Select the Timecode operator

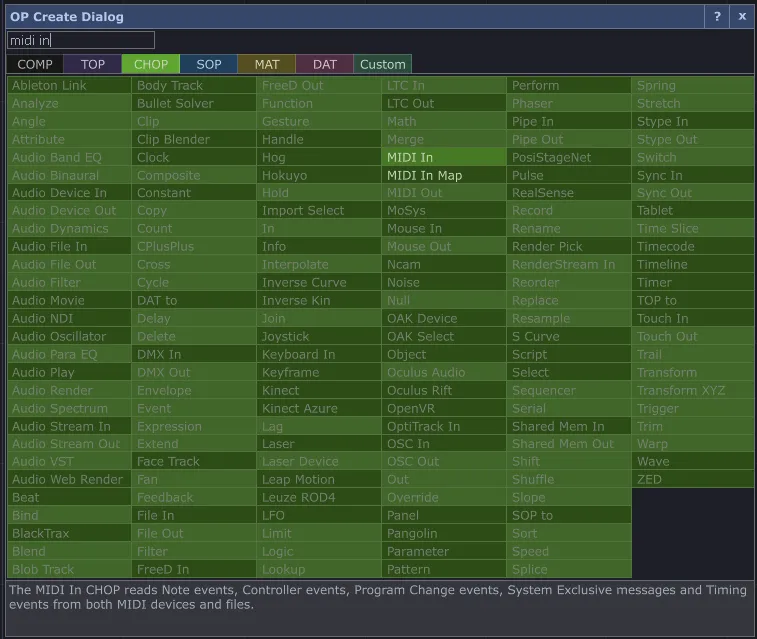pyautogui.click(x=693, y=247)
